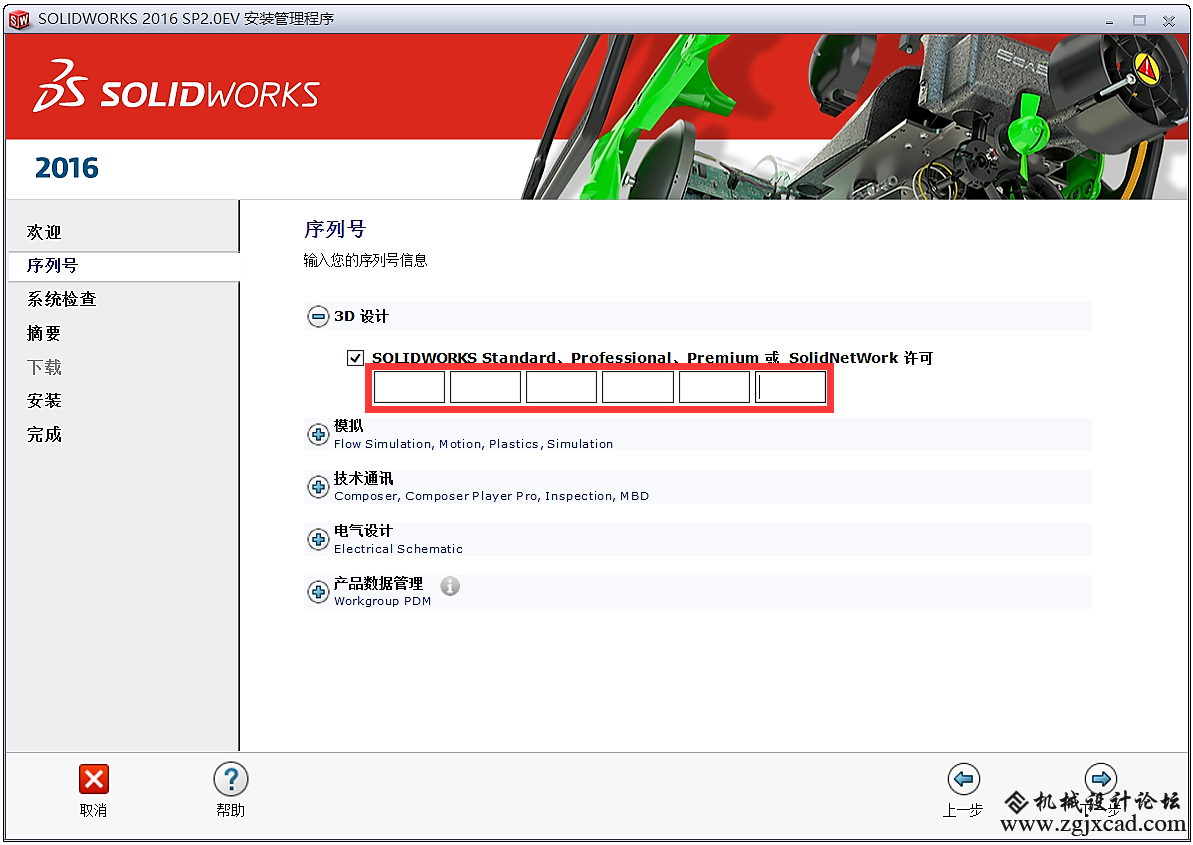Viewport: 1193px width, 845px height.
Task: Go to the 系统检查 step
Action: [x=62, y=299]
